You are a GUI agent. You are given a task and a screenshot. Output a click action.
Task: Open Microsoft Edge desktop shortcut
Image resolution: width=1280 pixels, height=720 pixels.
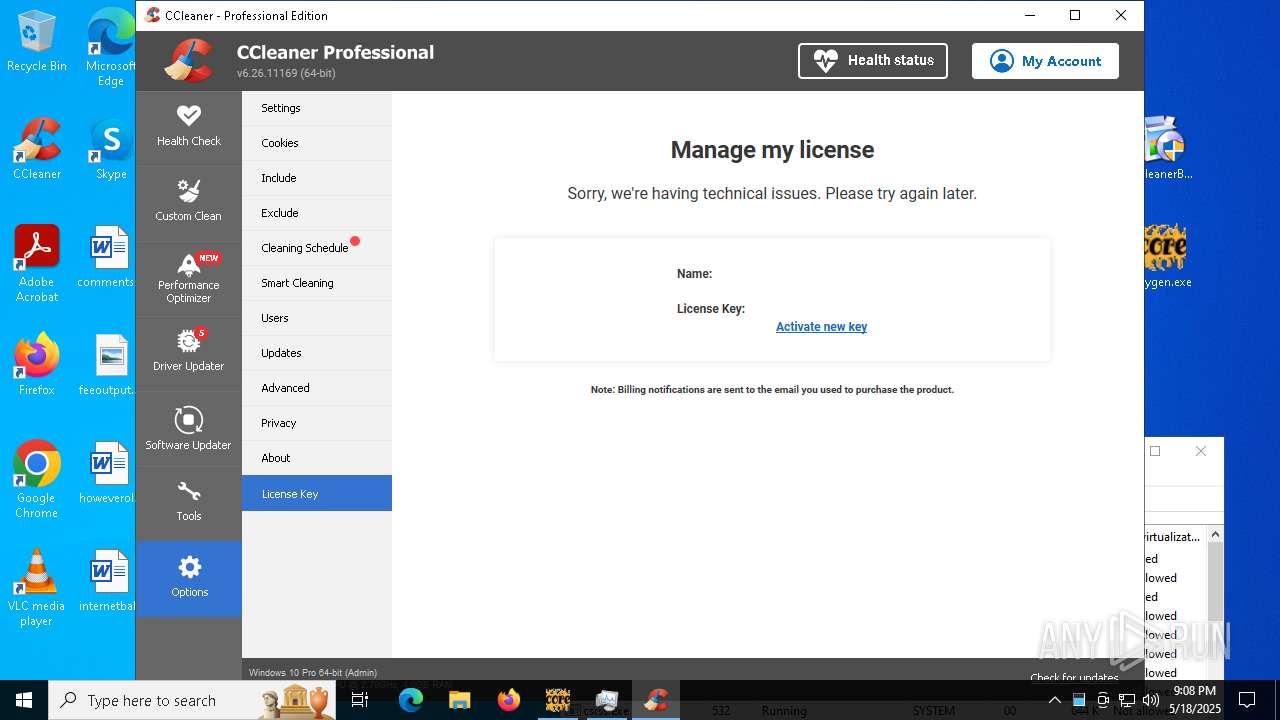coord(111,48)
